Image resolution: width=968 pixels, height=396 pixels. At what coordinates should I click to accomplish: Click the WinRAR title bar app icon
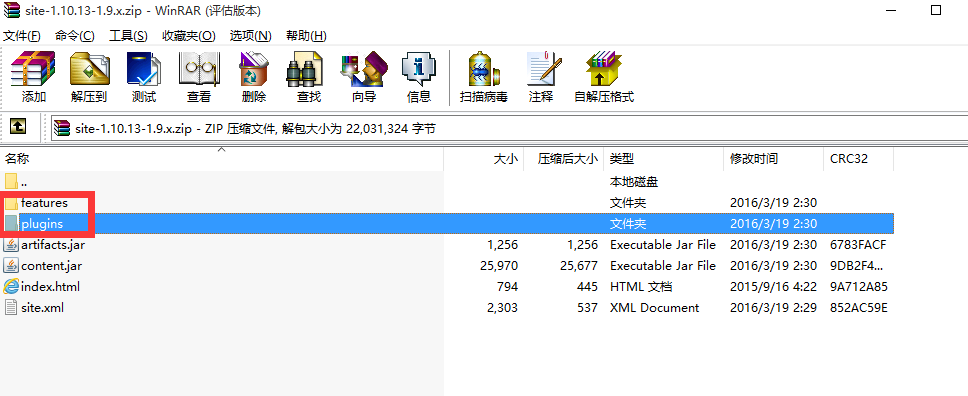pyautogui.click(x=12, y=11)
